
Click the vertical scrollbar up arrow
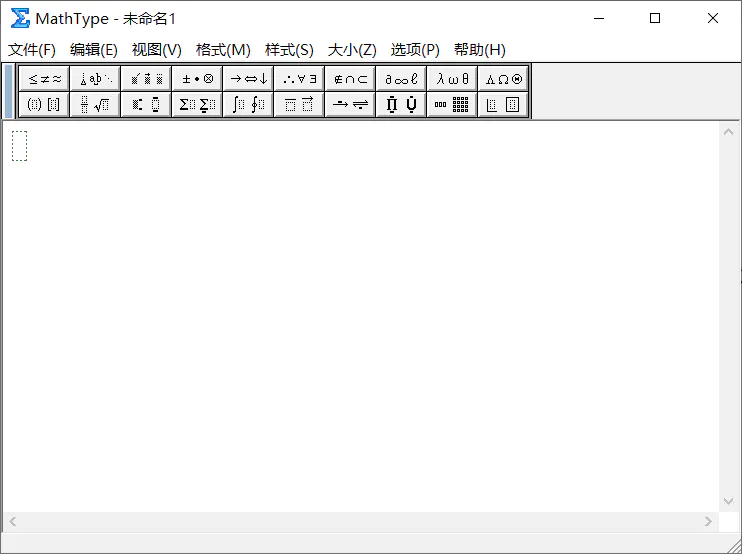click(x=728, y=132)
